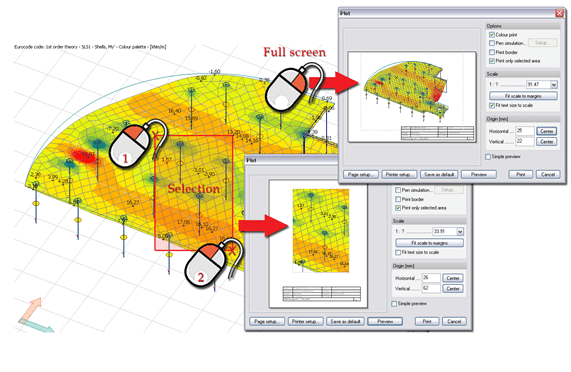The height and width of the screenshot is (372, 571).
Task: Click the Setup button beside Pen simulation in 91.47 dialog
Action: point(542,43)
